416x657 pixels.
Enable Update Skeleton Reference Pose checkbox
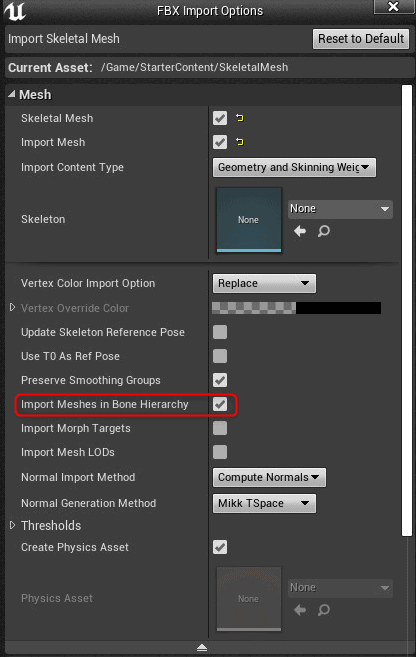tap(220, 332)
